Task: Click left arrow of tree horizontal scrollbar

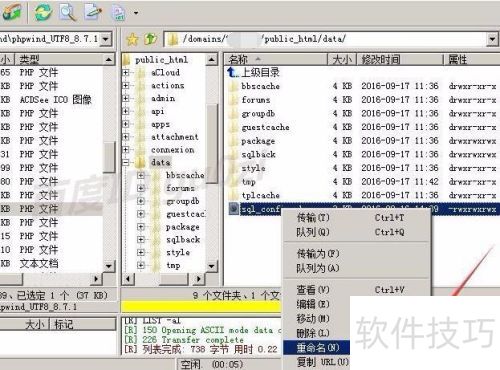Action: tap(128, 278)
